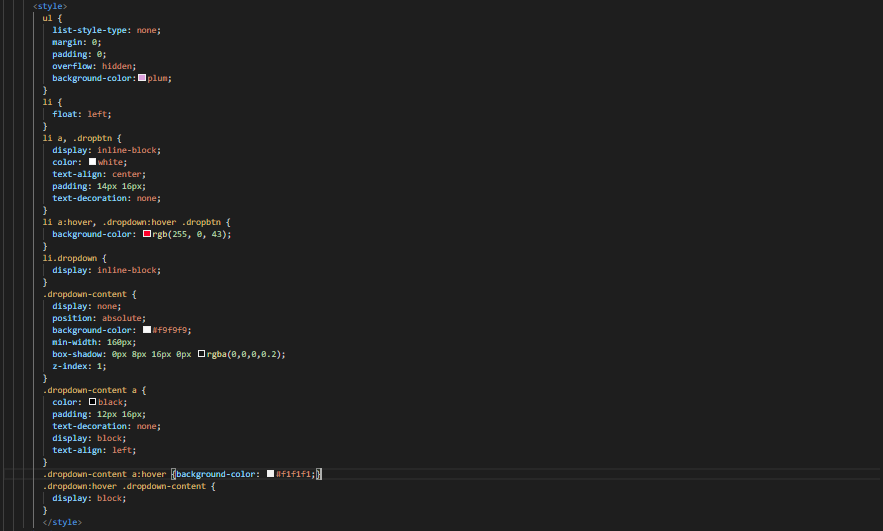Click the red rgb(255, 0, 43) swatch
This screenshot has height=531, width=883.
(x=147, y=234)
